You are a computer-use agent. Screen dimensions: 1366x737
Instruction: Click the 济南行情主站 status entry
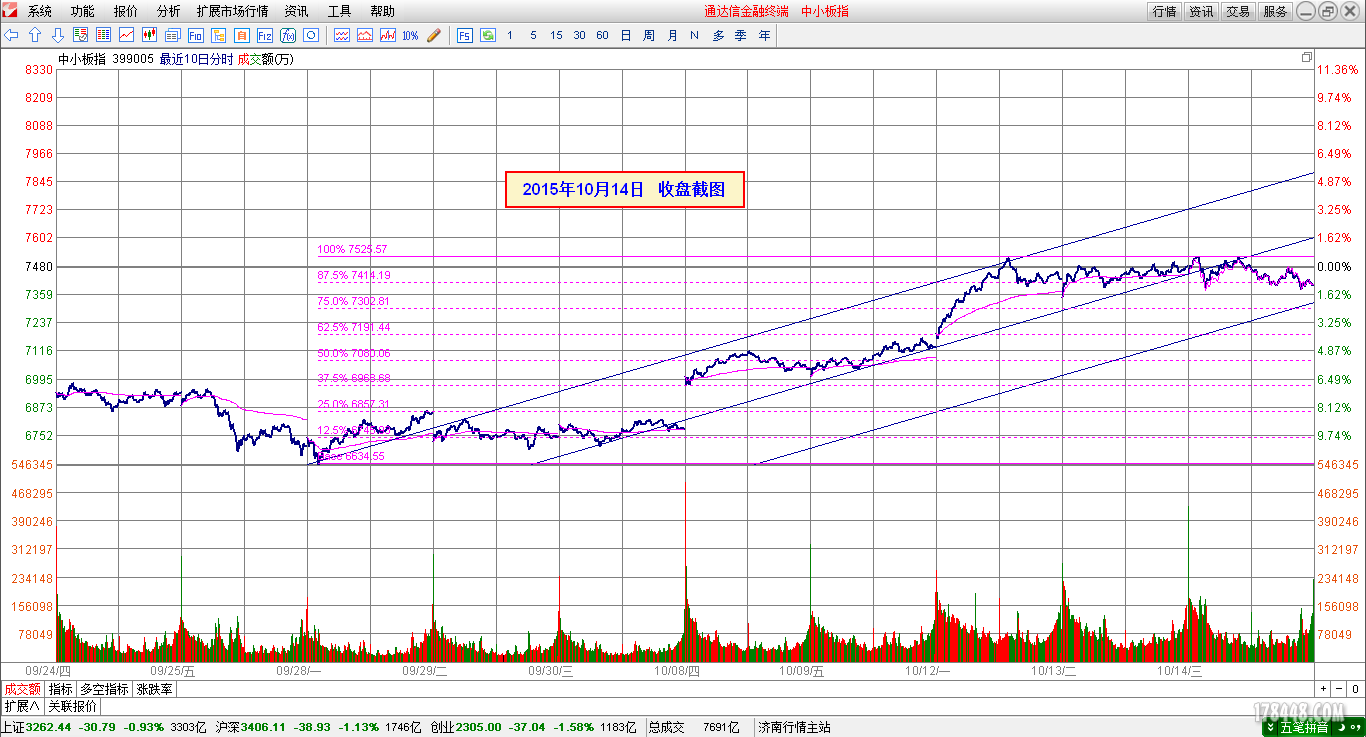pos(795,727)
